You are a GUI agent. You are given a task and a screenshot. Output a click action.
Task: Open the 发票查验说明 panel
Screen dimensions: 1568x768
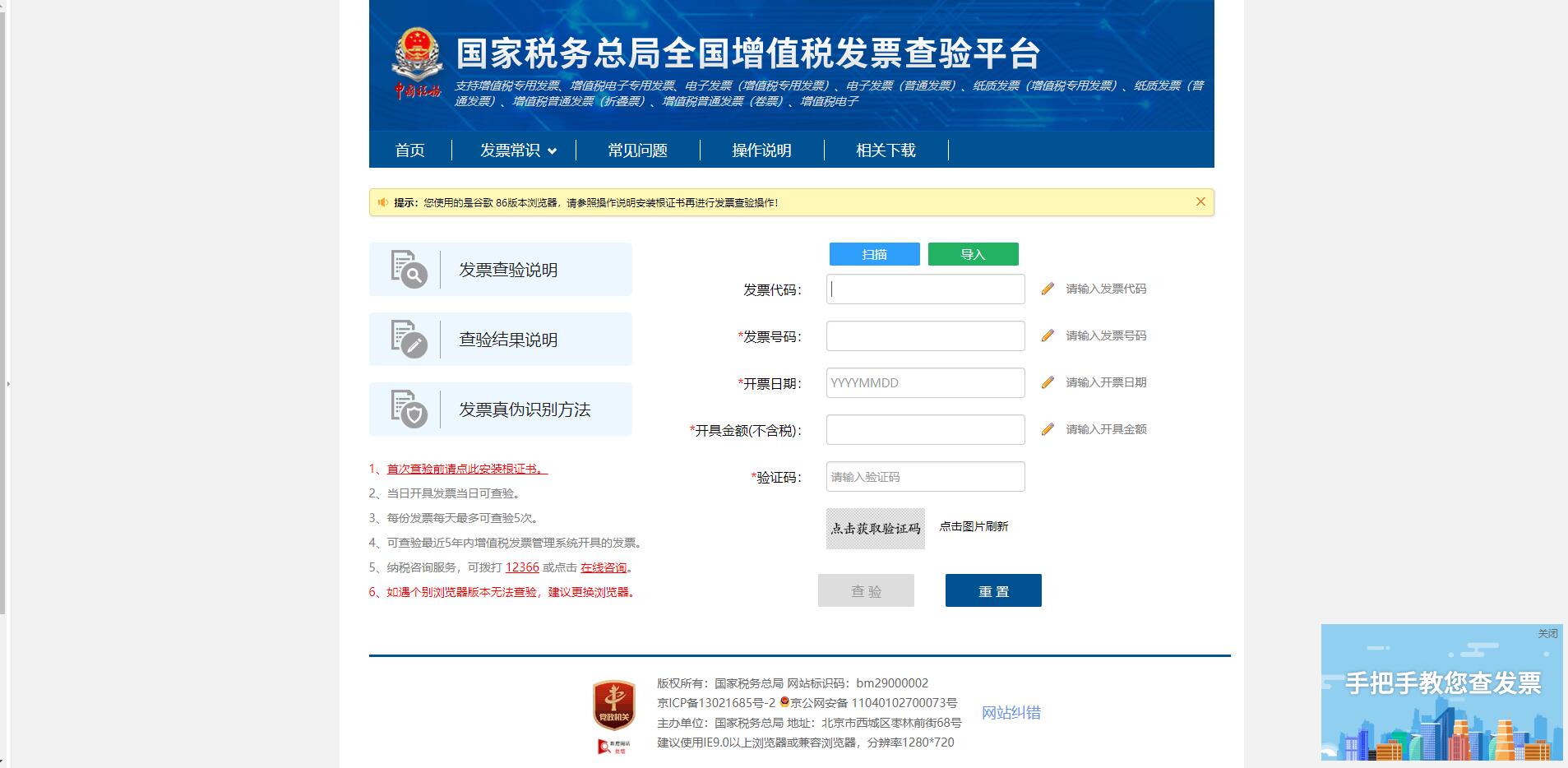coord(500,269)
